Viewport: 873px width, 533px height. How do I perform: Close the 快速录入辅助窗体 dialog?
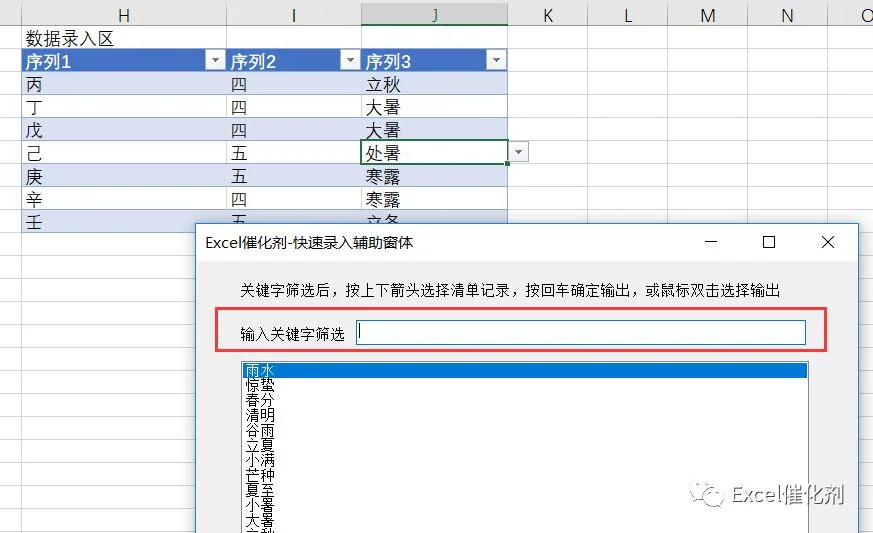point(828,242)
